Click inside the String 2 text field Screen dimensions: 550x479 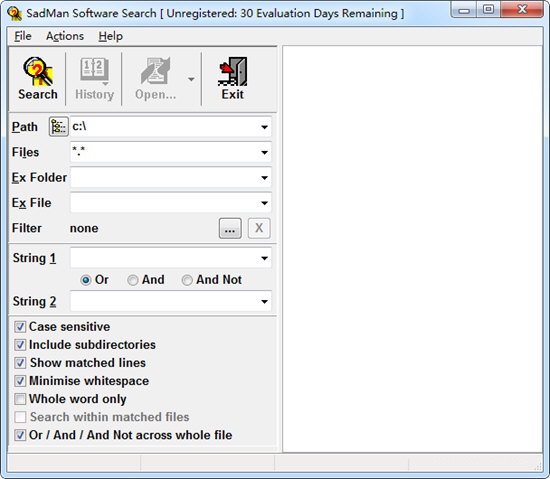click(x=165, y=302)
